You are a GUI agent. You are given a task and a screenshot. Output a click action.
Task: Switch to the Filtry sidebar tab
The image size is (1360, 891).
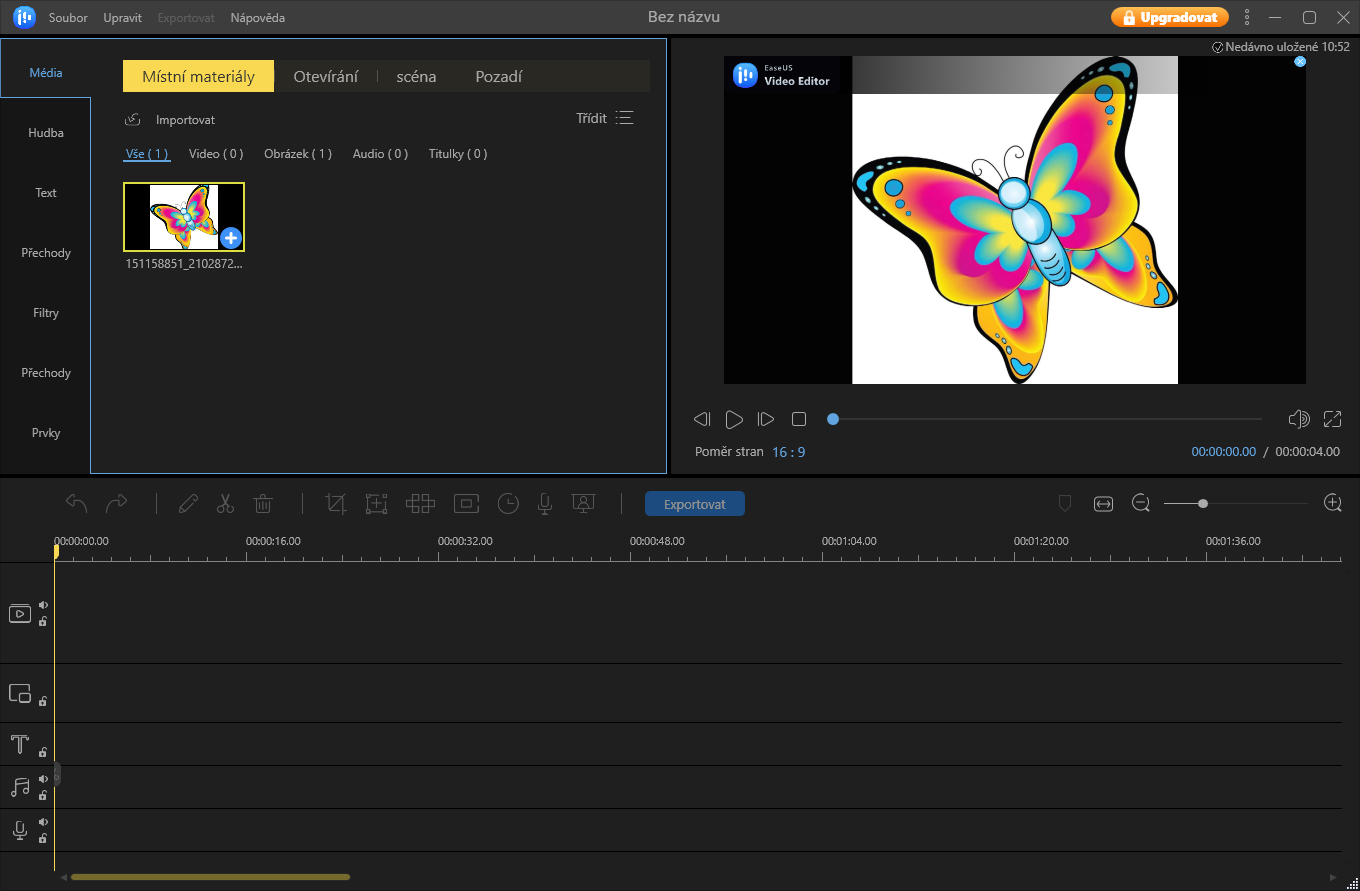coord(46,313)
